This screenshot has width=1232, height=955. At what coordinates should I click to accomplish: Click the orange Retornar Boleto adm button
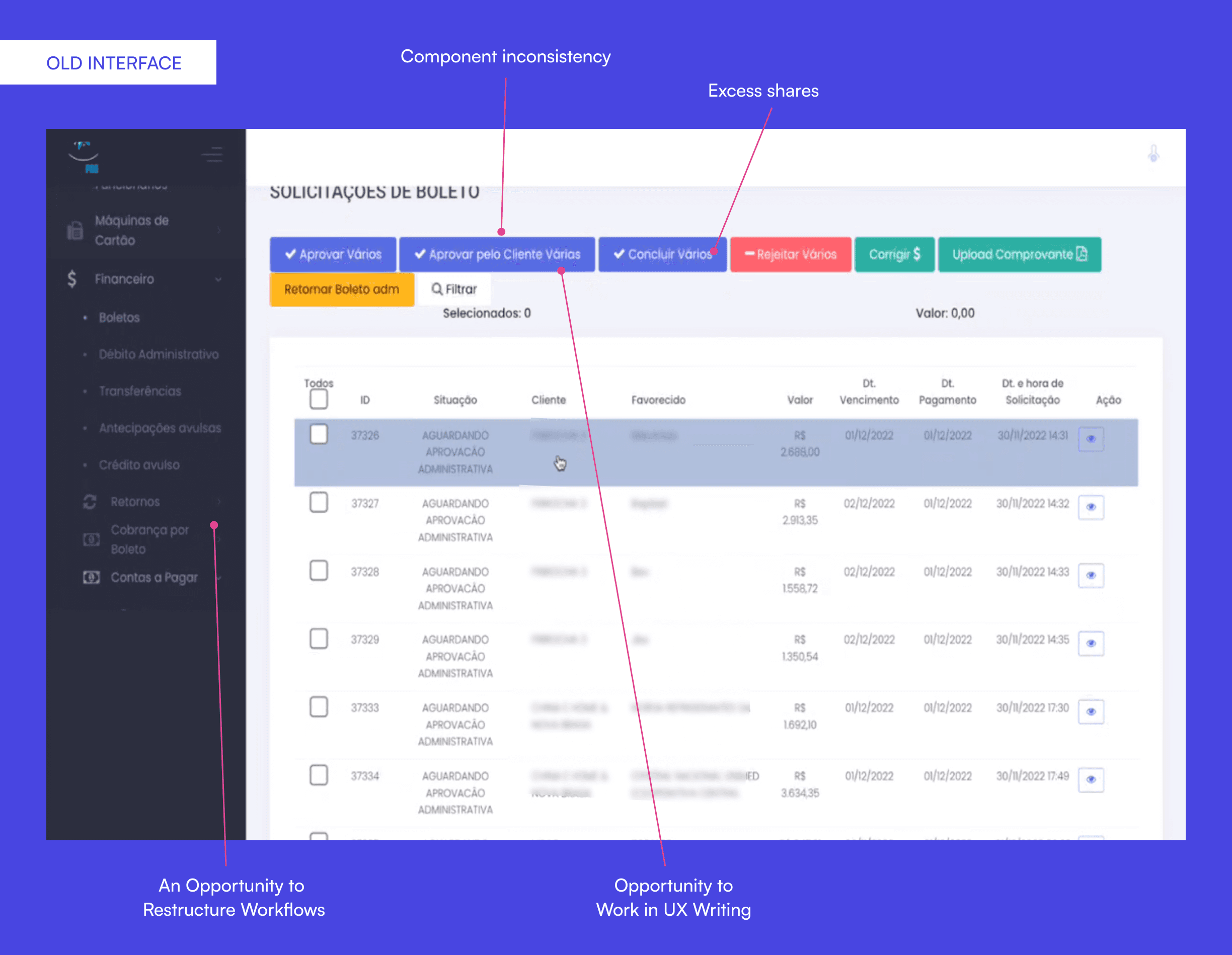[341, 289]
